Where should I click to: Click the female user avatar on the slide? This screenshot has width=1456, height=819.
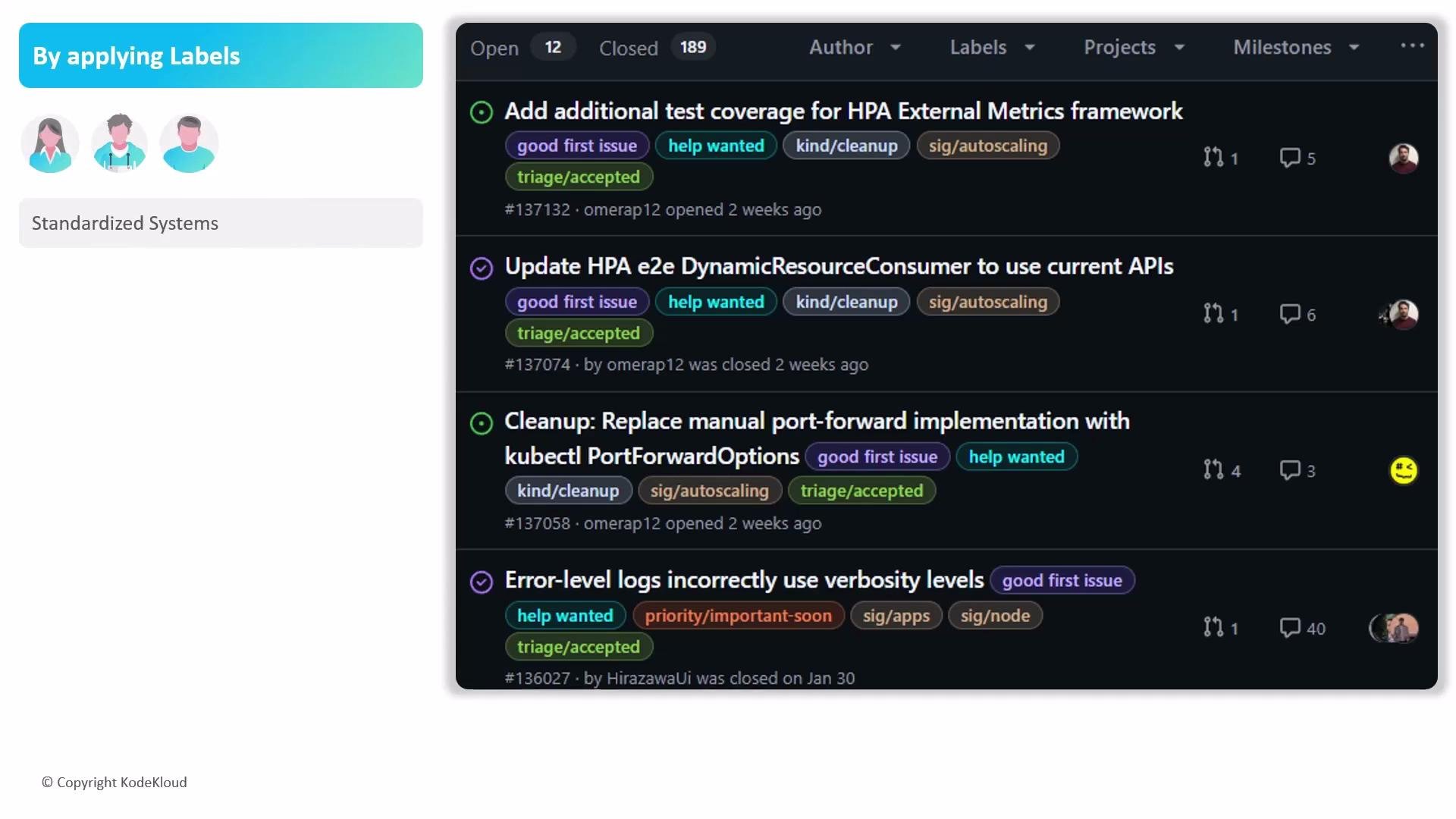50,143
